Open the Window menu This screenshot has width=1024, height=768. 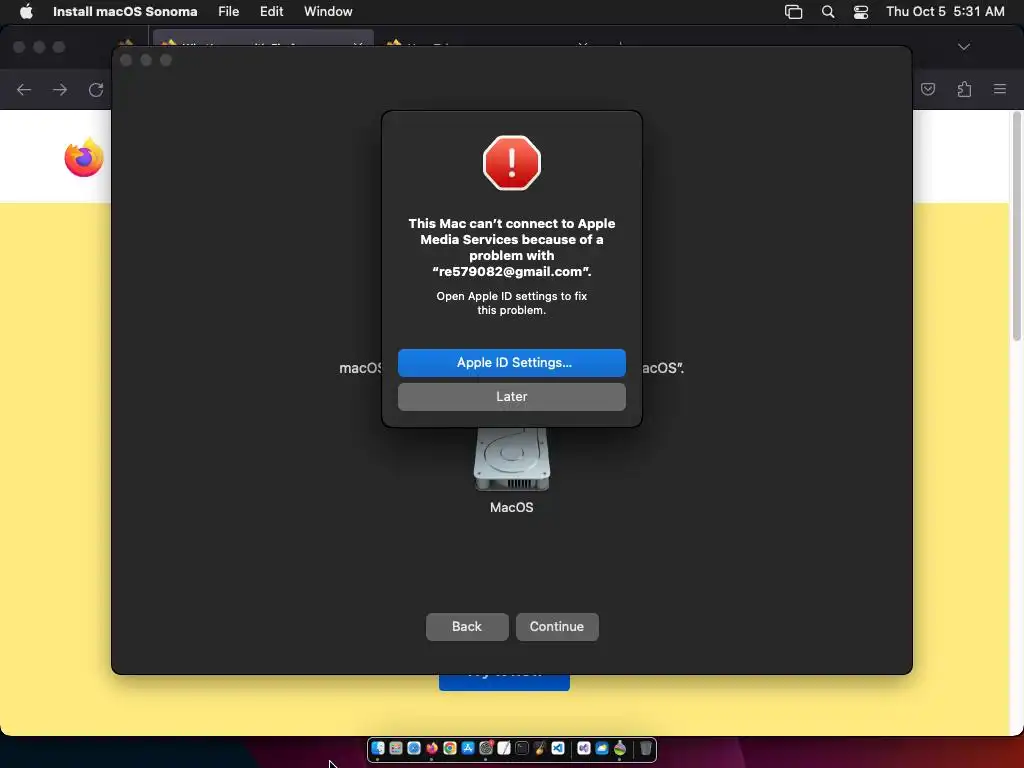328,11
